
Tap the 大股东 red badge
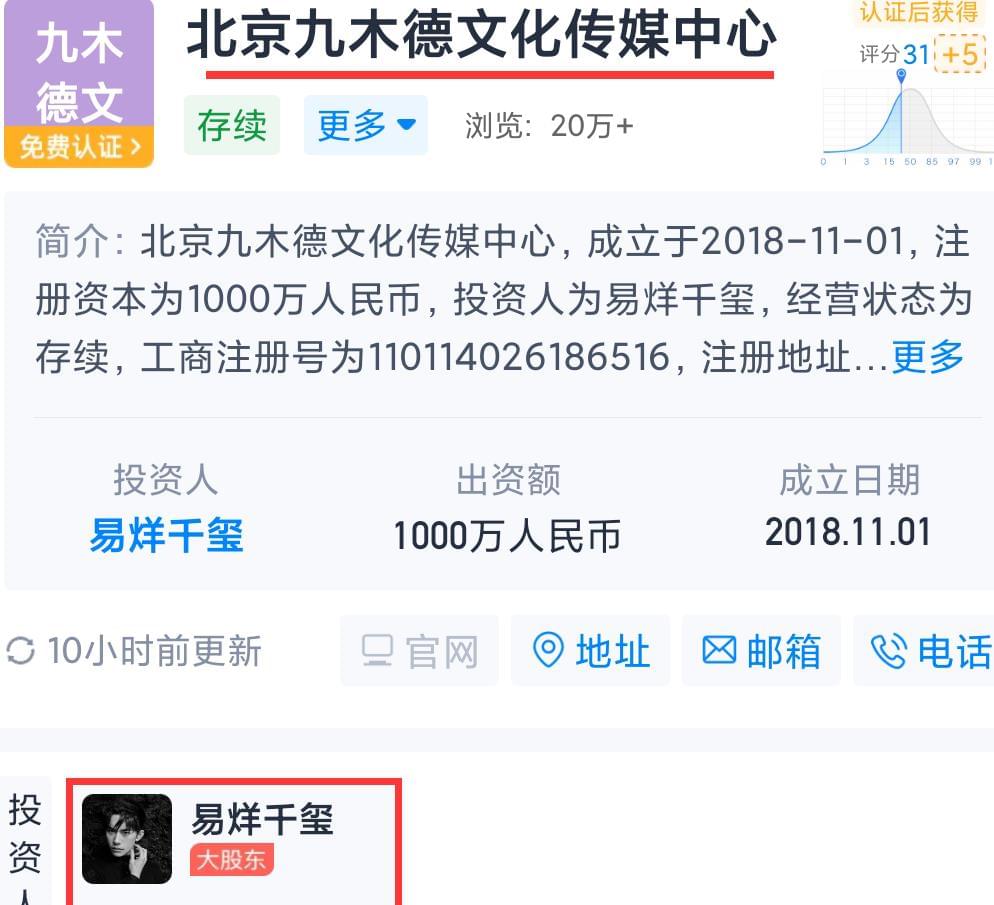point(231,860)
